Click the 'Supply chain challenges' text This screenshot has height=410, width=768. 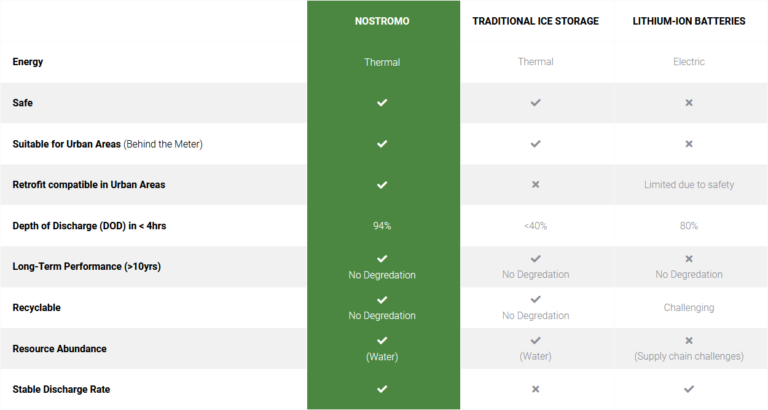pos(689,356)
